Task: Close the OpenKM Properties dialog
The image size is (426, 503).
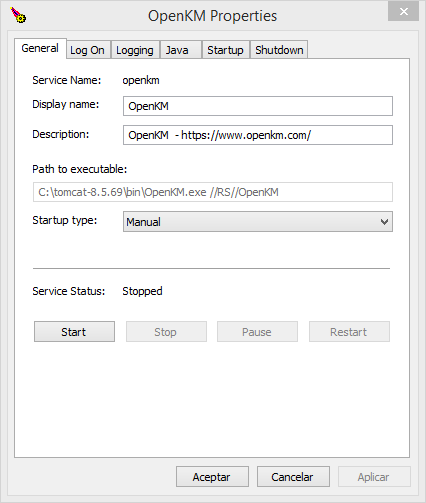Action: (x=403, y=12)
